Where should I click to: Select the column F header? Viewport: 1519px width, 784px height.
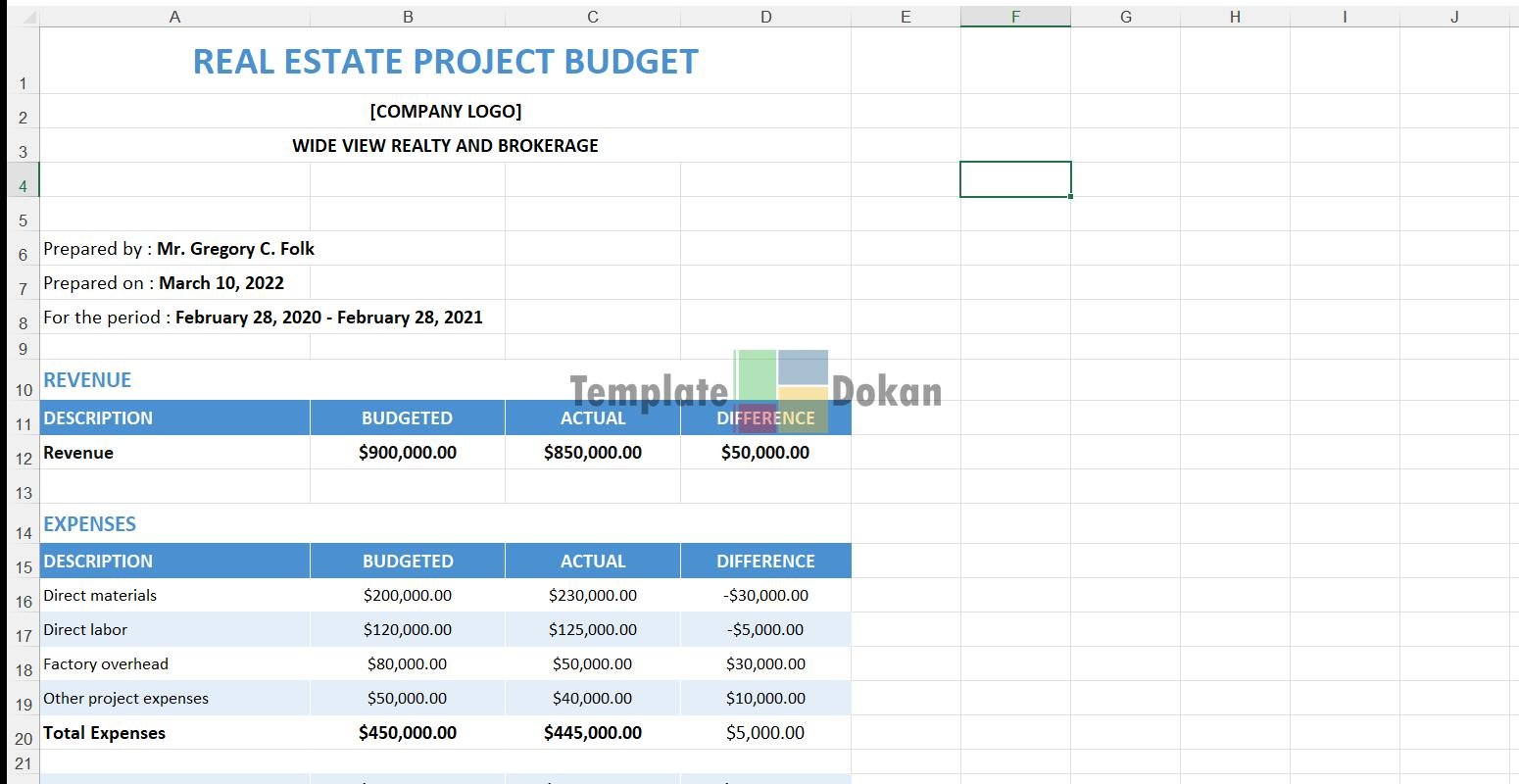(1015, 17)
